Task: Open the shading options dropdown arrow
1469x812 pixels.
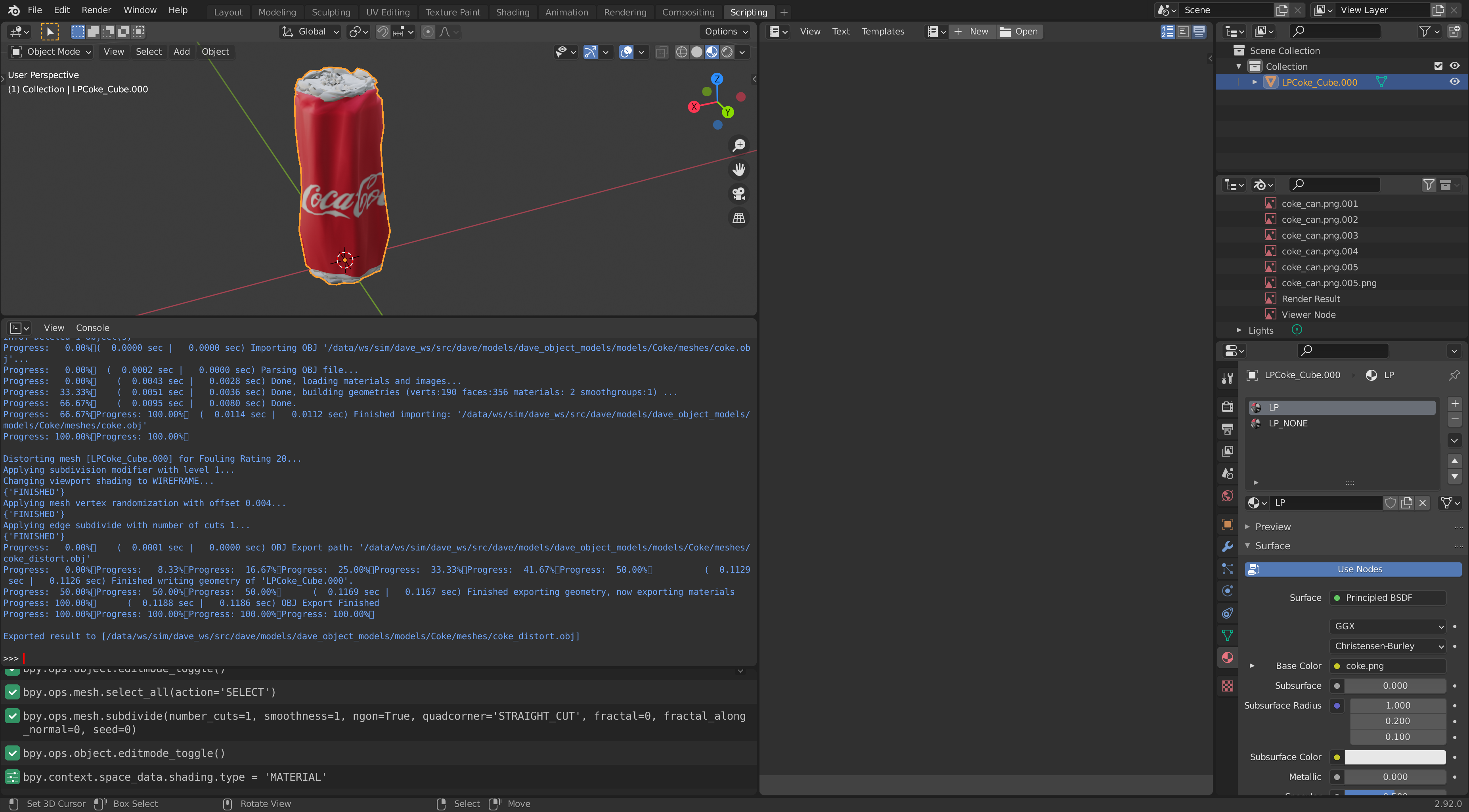Action: coord(742,52)
